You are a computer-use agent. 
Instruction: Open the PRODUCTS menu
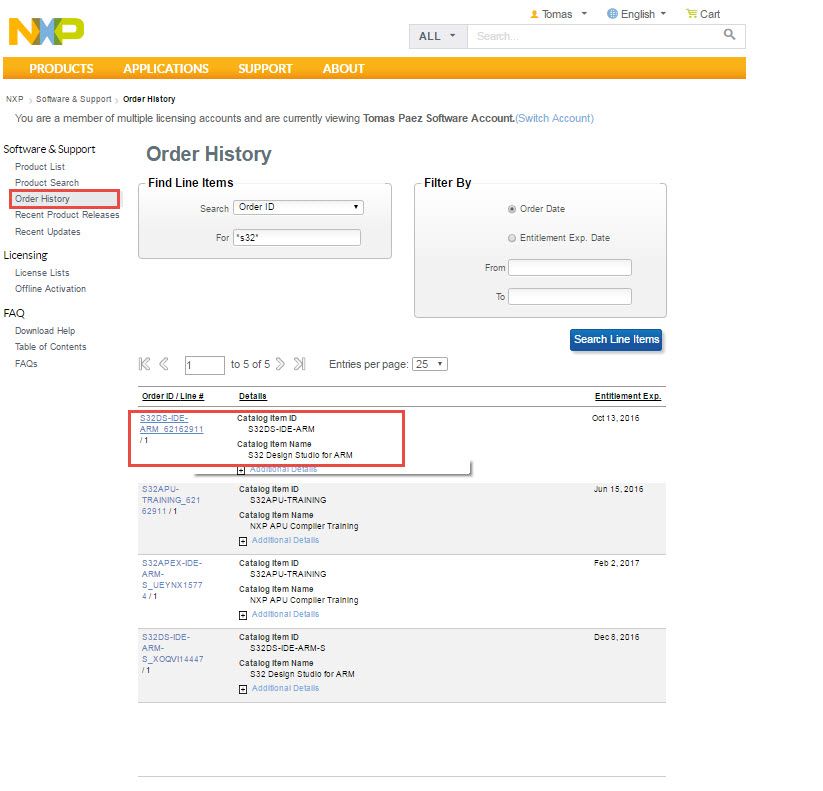61,69
